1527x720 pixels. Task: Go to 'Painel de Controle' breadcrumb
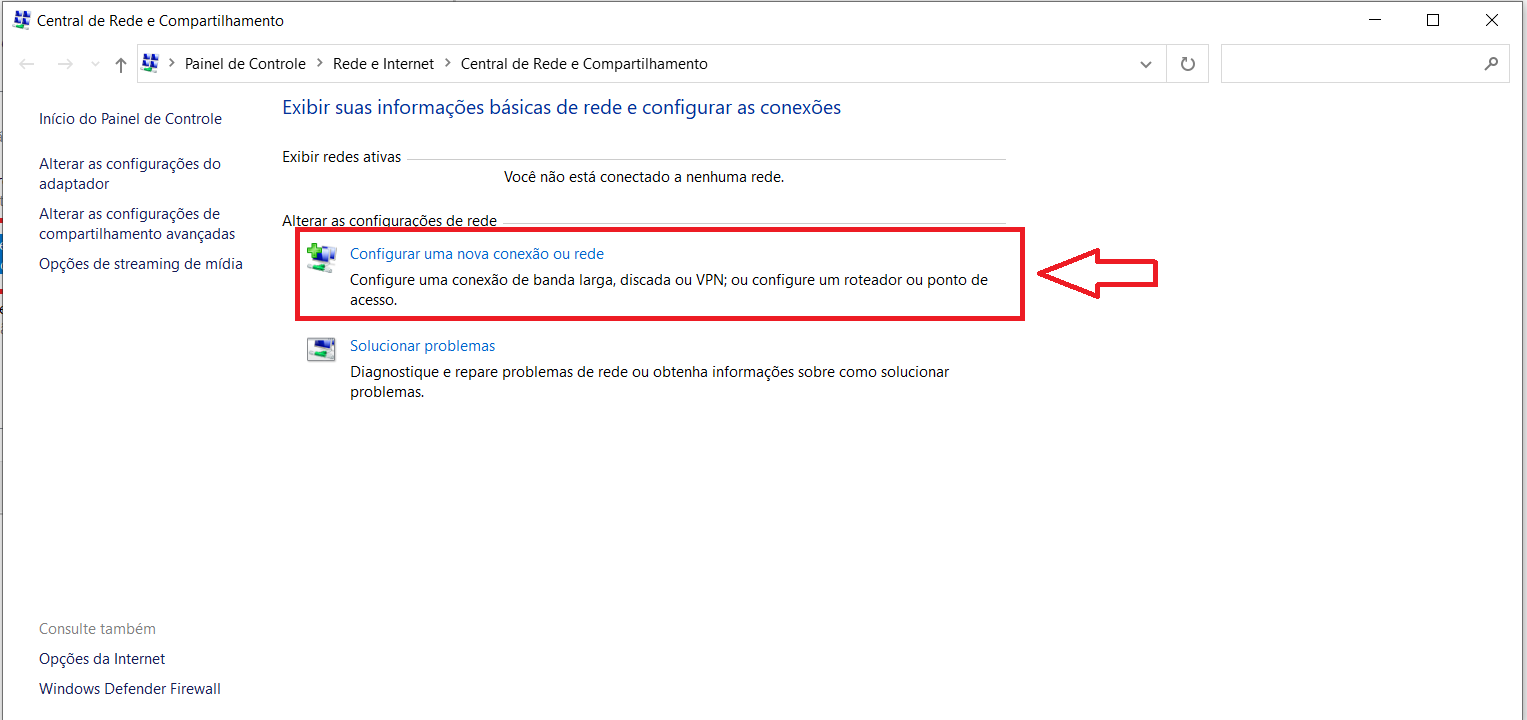[245, 64]
